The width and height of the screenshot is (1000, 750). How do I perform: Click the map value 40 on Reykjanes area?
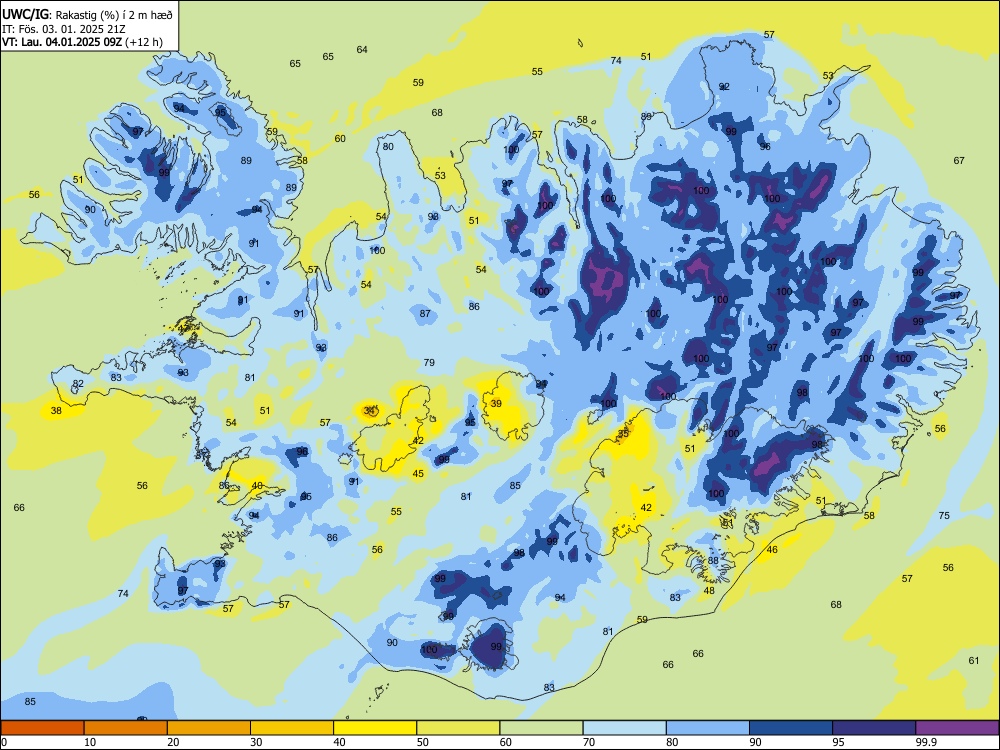point(257,485)
